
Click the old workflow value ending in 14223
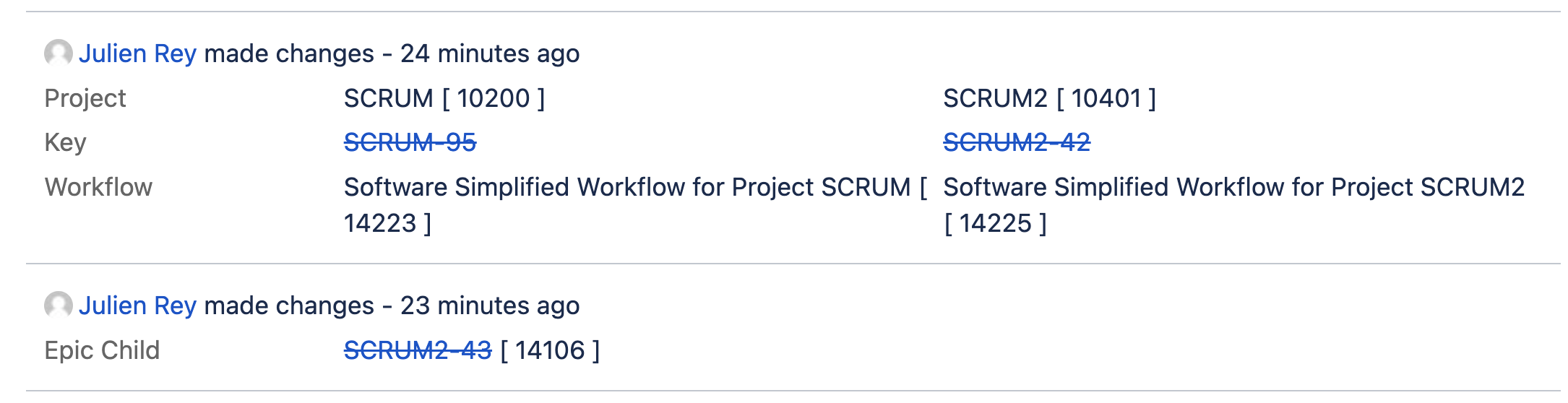tap(636, 205)
